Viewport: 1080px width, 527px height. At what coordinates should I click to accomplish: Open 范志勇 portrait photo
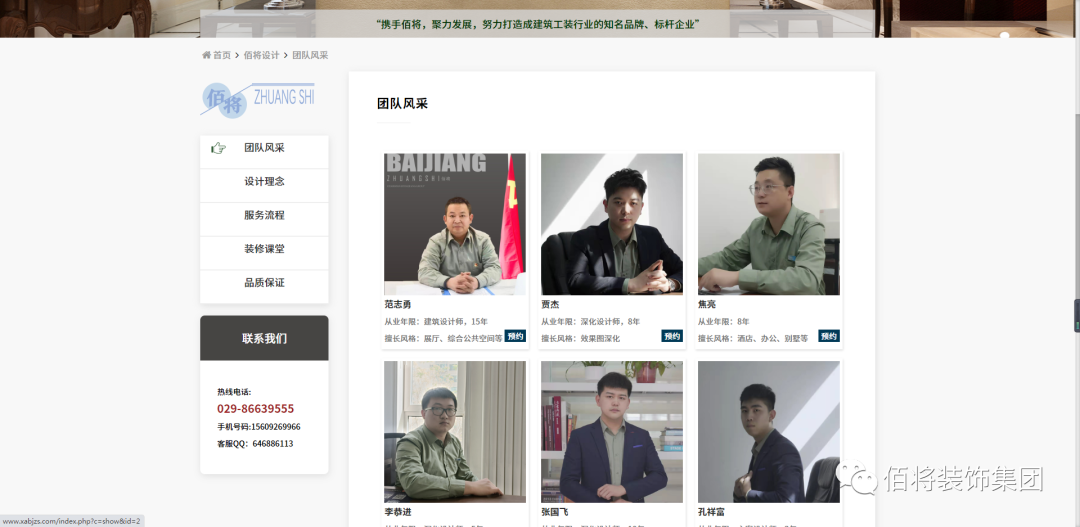(x=455, y=224)
